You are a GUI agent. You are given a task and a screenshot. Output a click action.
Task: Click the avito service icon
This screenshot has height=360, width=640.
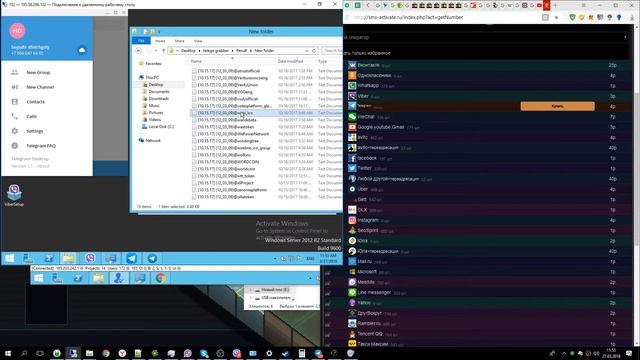pyautogui.click(x=352, y=138)
